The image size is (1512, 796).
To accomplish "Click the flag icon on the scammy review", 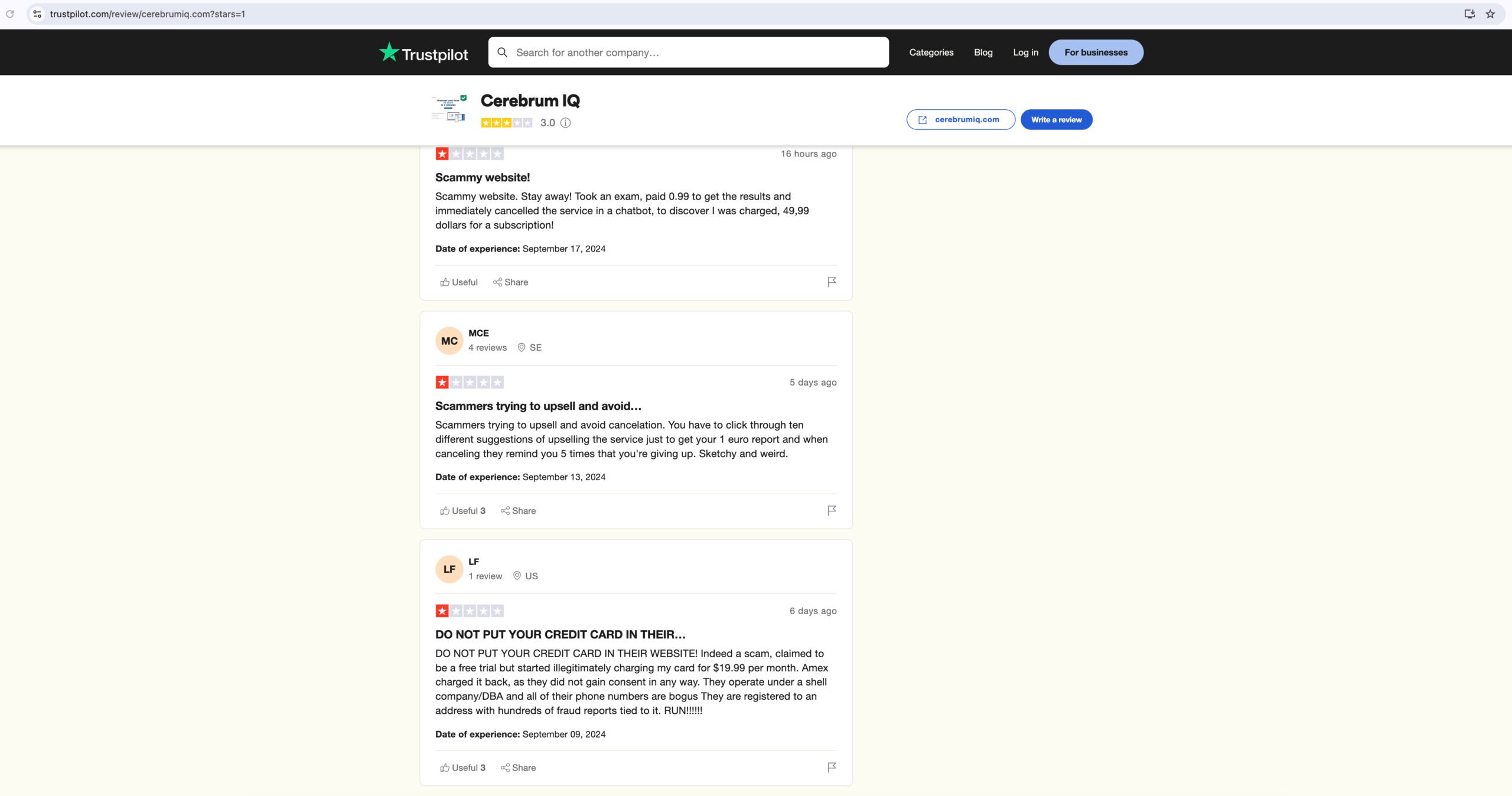I will tap(831, 282).
